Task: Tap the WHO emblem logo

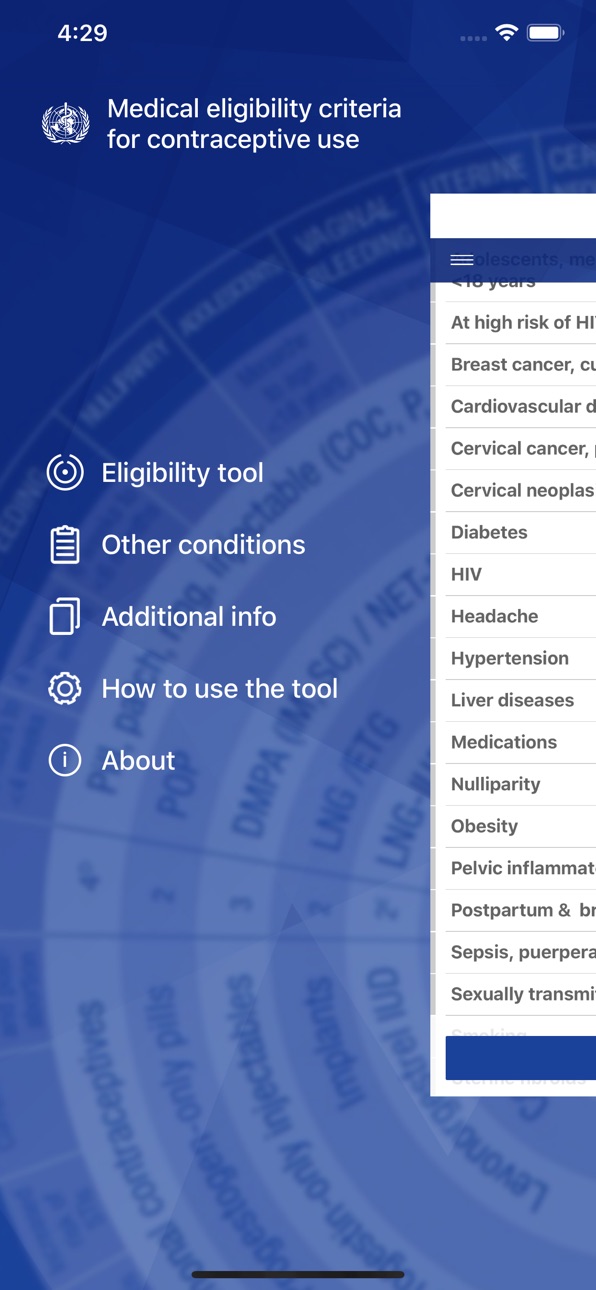Action: pyautogui.click(x=66, y=124)
